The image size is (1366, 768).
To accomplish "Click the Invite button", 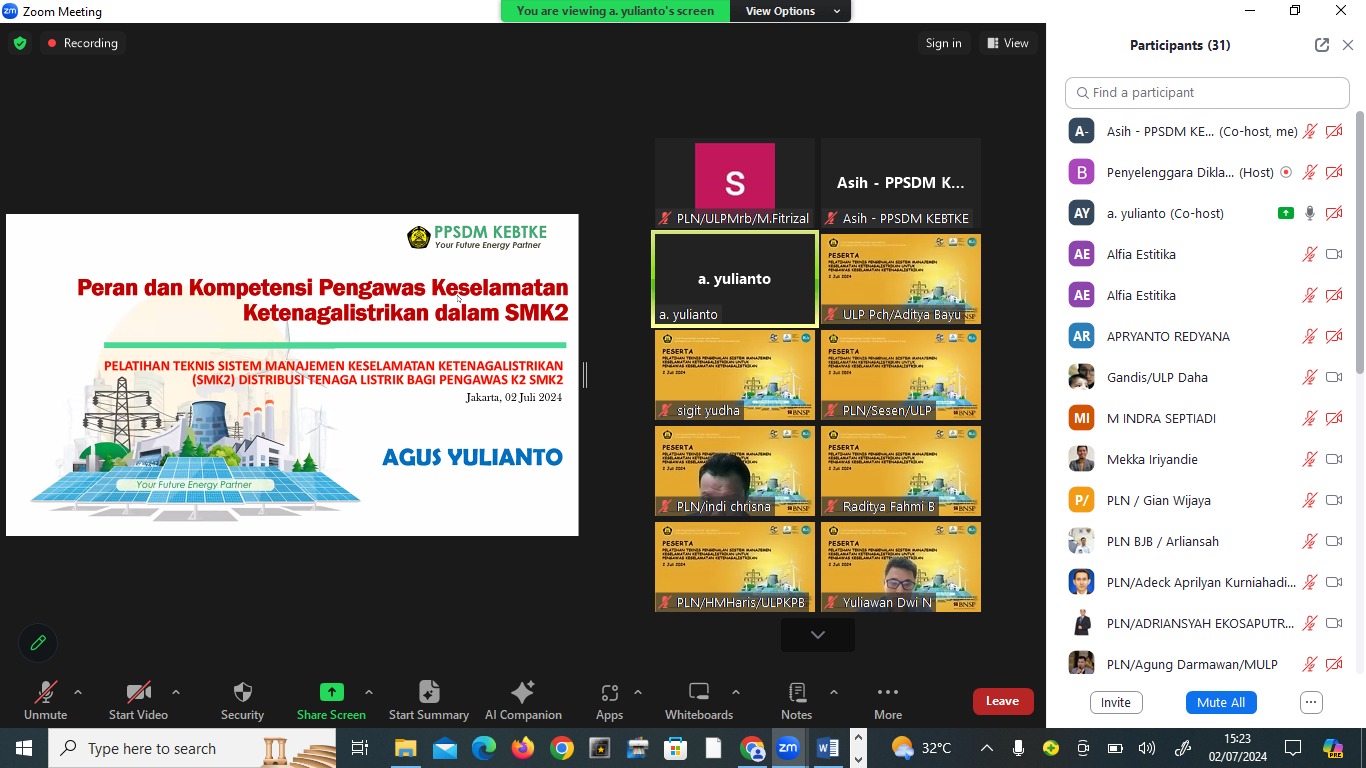I will point(1115,702).
